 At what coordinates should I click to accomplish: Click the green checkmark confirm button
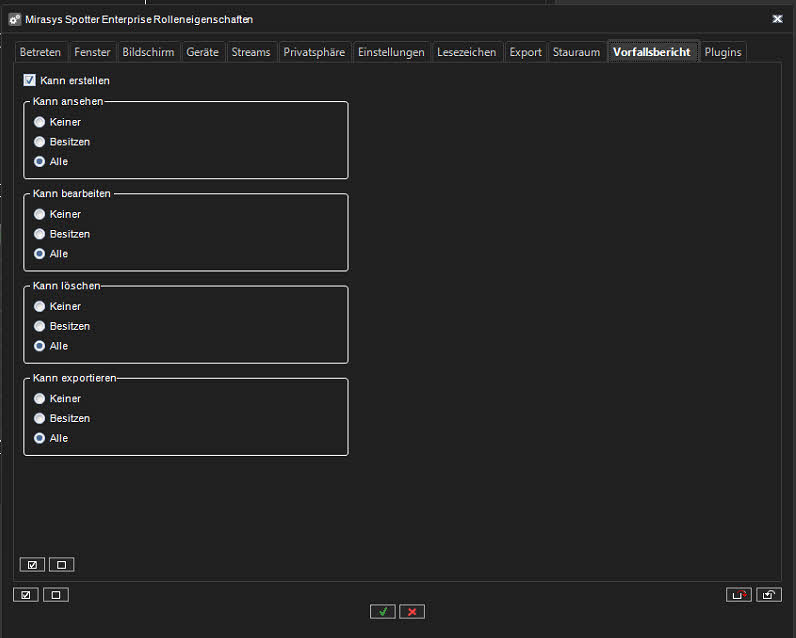point(382,611)
